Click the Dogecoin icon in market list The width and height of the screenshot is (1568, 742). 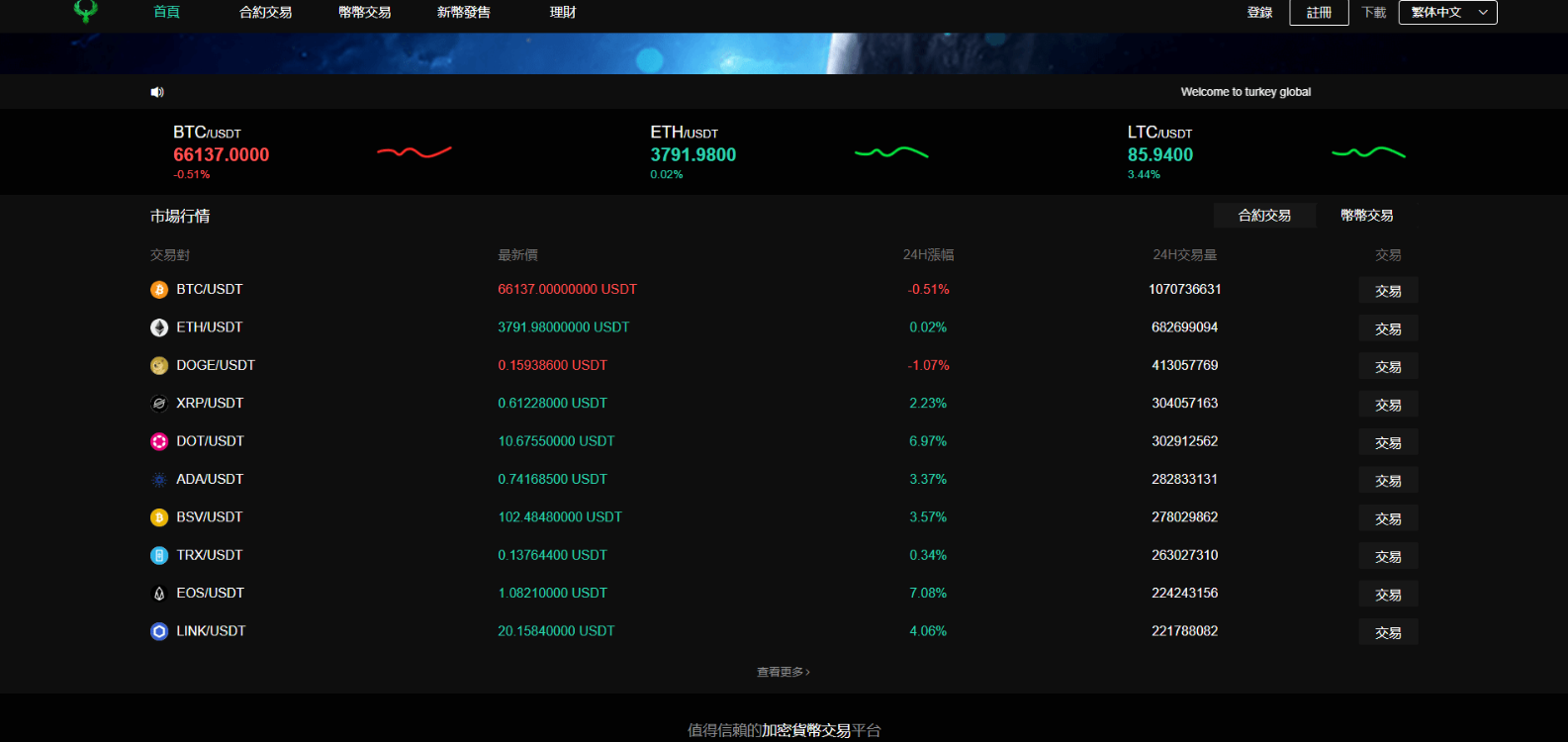159,366
